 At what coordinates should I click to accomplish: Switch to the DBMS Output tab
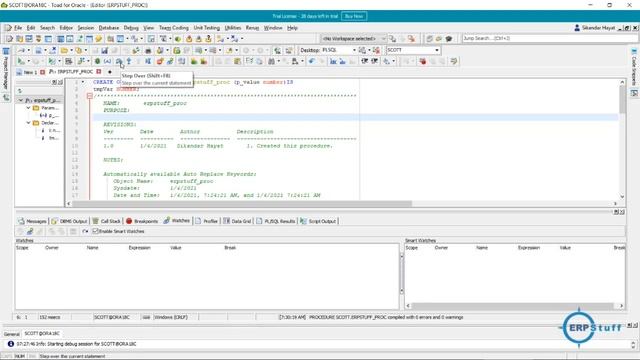click(69, 221)
